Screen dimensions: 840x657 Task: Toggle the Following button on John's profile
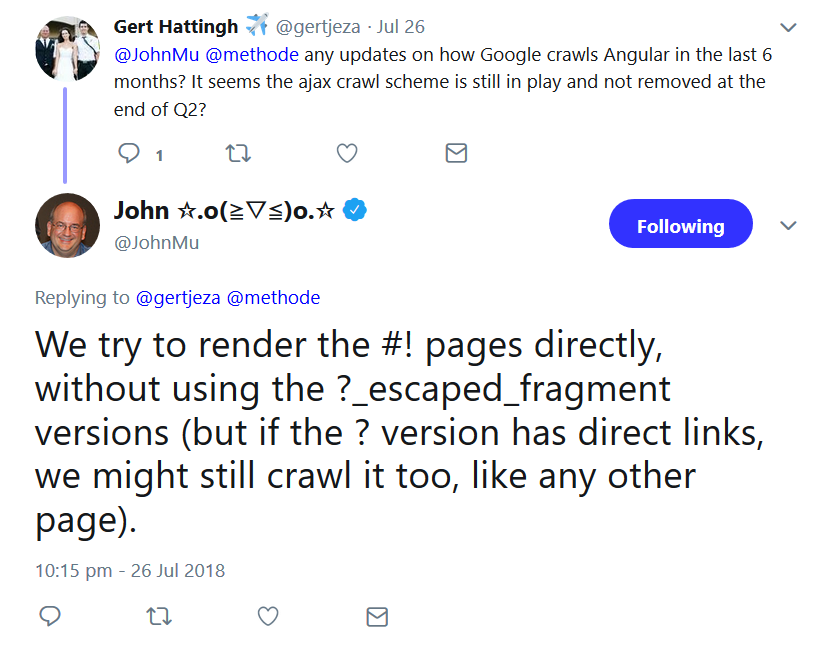(x=681, y=224)
